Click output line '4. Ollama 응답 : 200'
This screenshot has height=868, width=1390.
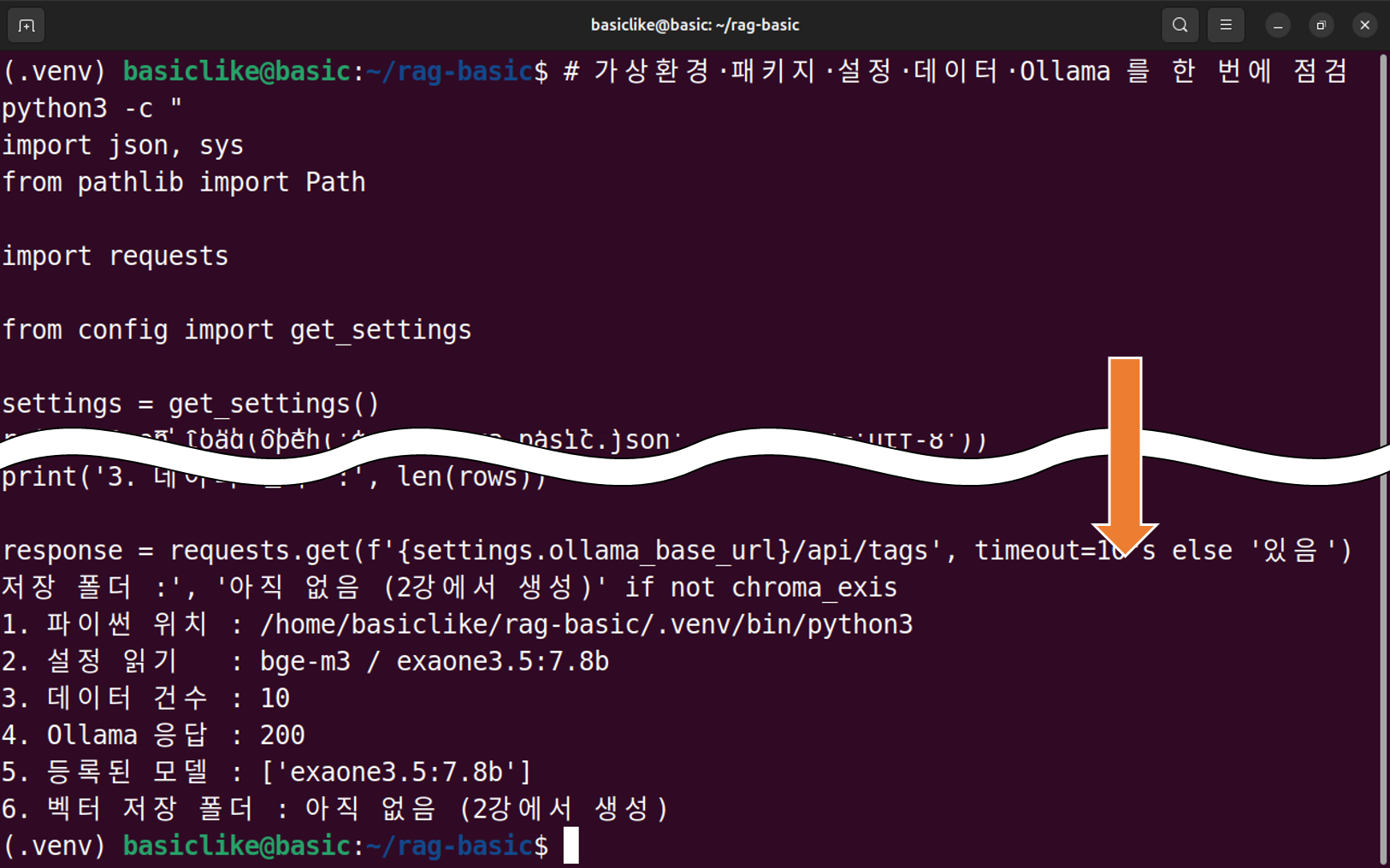click(x=154, y=735)
